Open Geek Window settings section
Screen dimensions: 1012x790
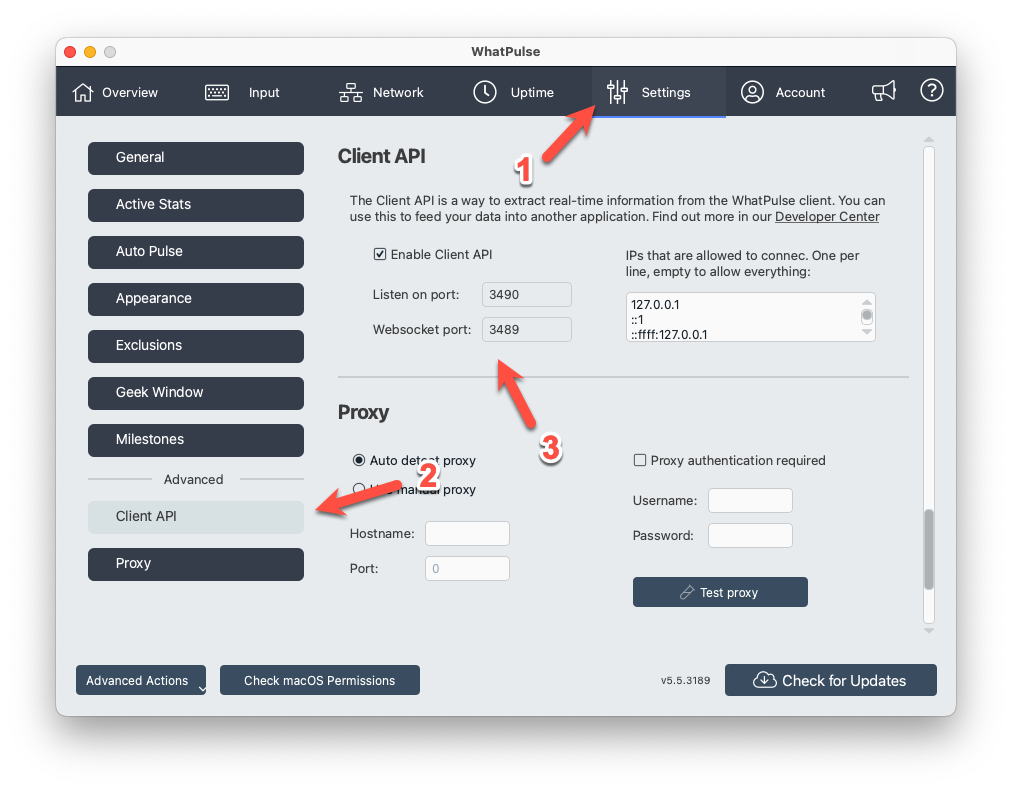coord(196,393)
